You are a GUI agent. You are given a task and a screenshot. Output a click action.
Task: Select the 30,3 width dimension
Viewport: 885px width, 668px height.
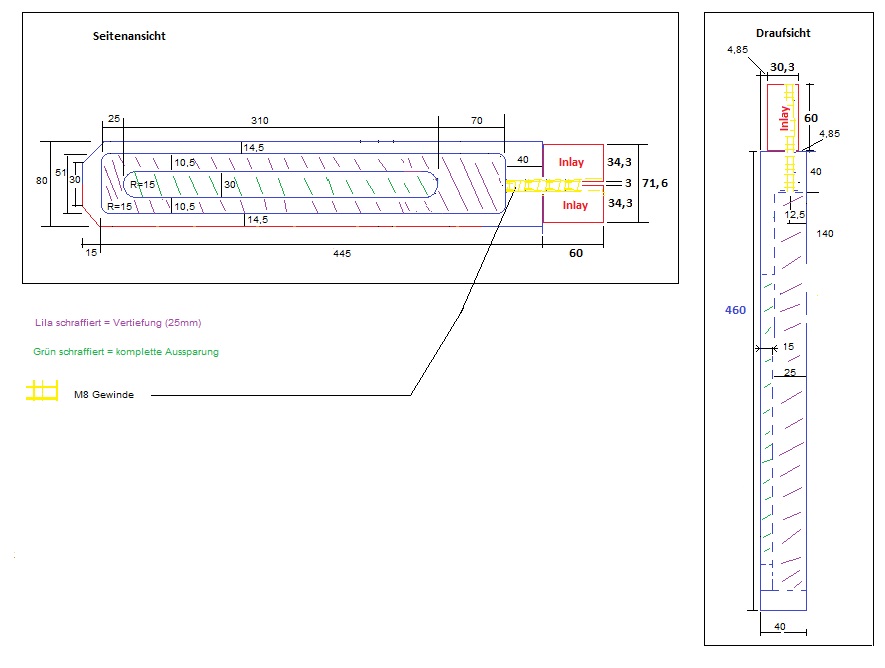click(784, 68)
